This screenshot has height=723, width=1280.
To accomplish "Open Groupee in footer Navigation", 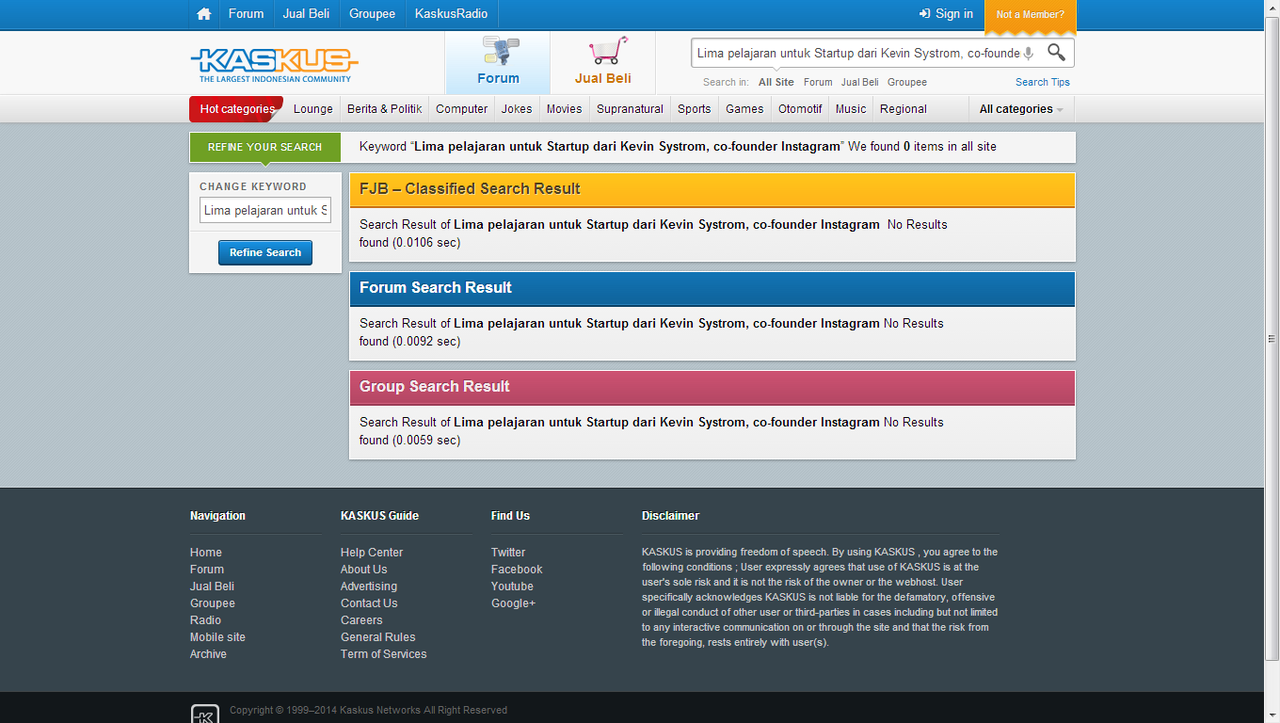I will 212,603.
